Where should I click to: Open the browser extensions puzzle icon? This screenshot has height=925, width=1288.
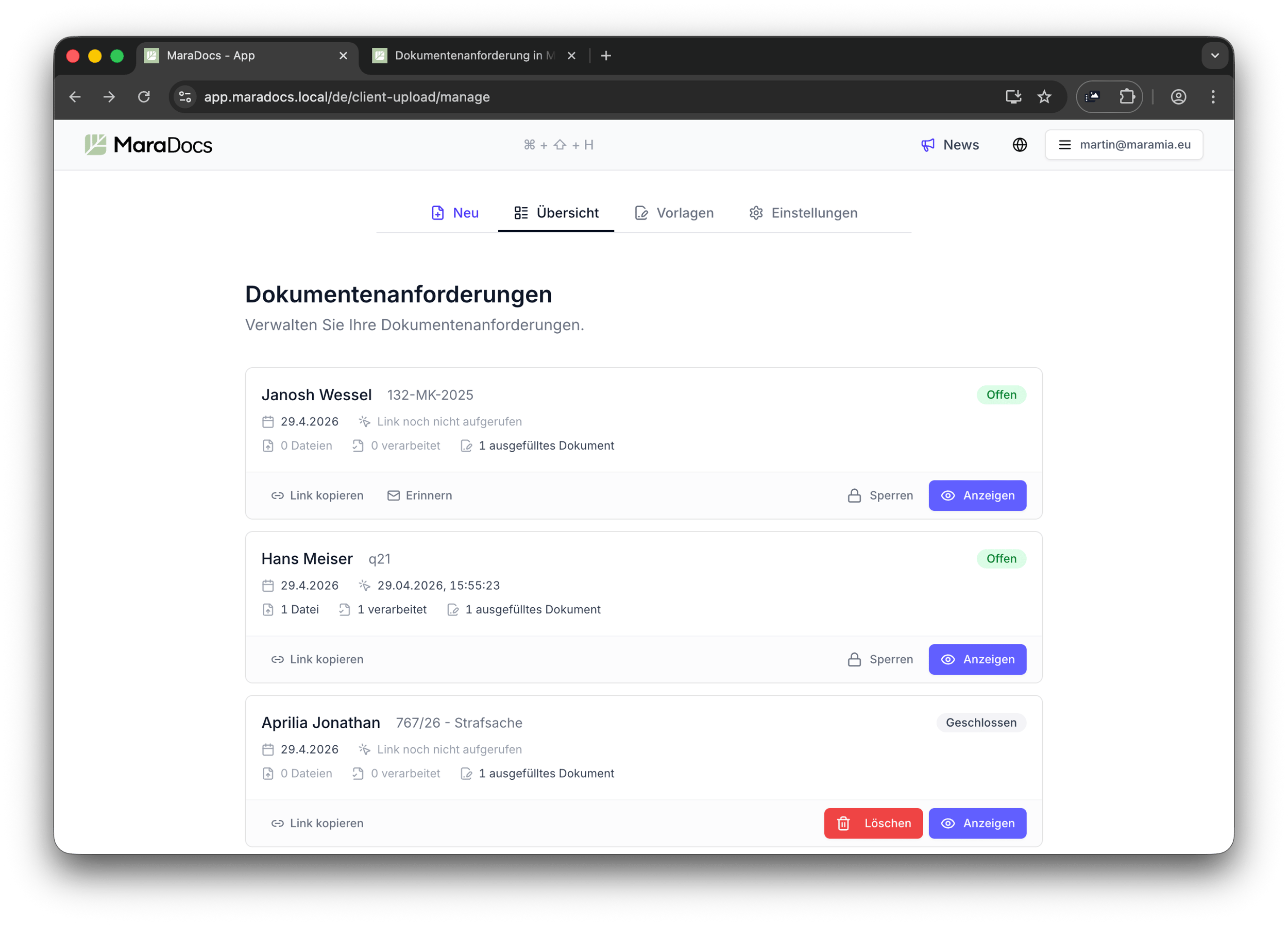point(1127,97)
